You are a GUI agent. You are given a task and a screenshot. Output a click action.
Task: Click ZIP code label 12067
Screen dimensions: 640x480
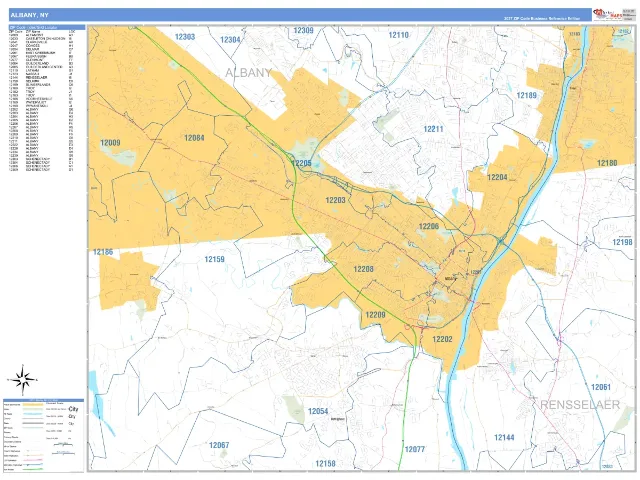tap(219, 445)
